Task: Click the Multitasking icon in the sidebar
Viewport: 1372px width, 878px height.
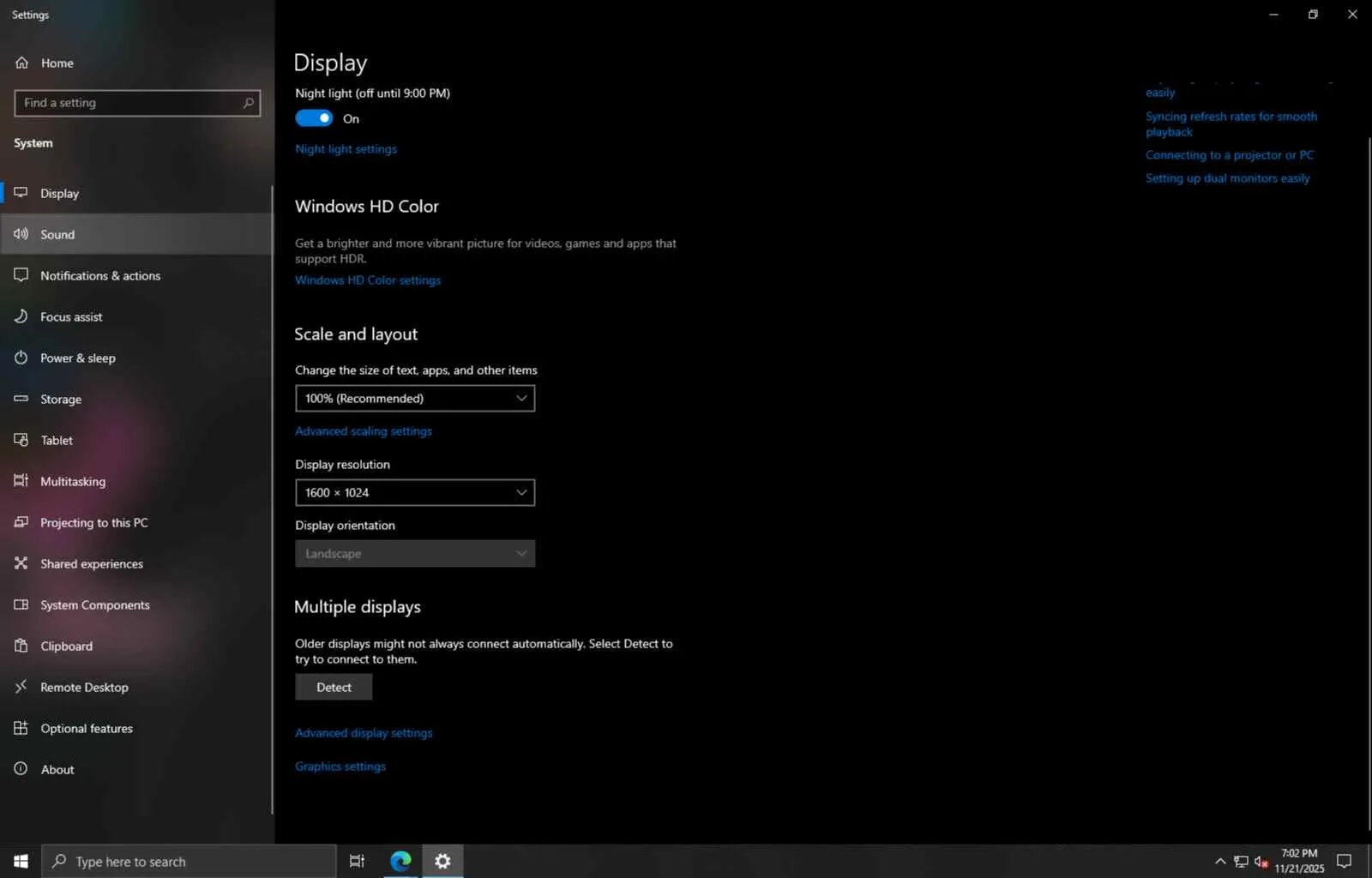Action: click(x=21, y=481)
